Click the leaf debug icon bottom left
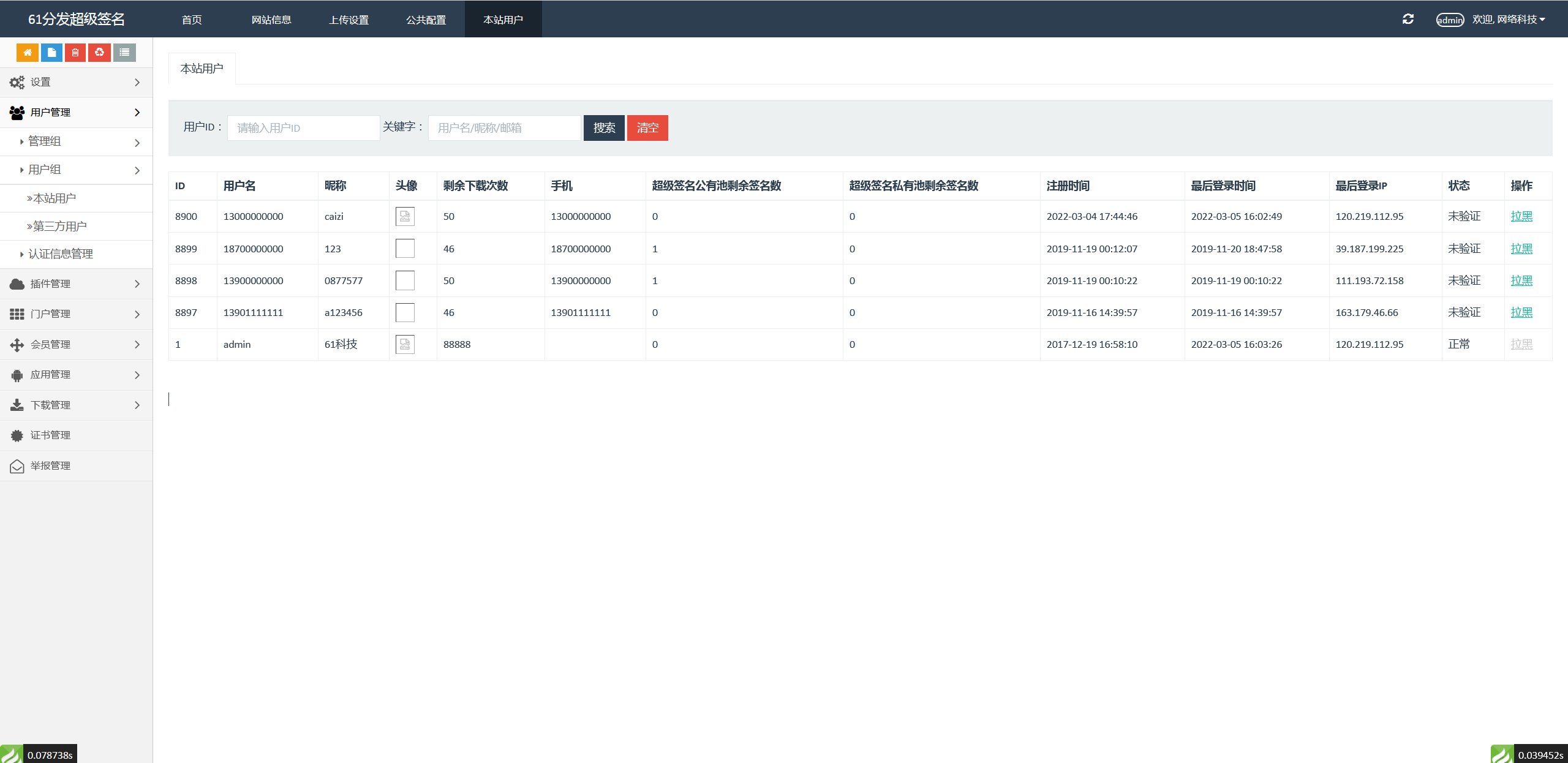The image size is (1568, 763). tap(11, 754)
